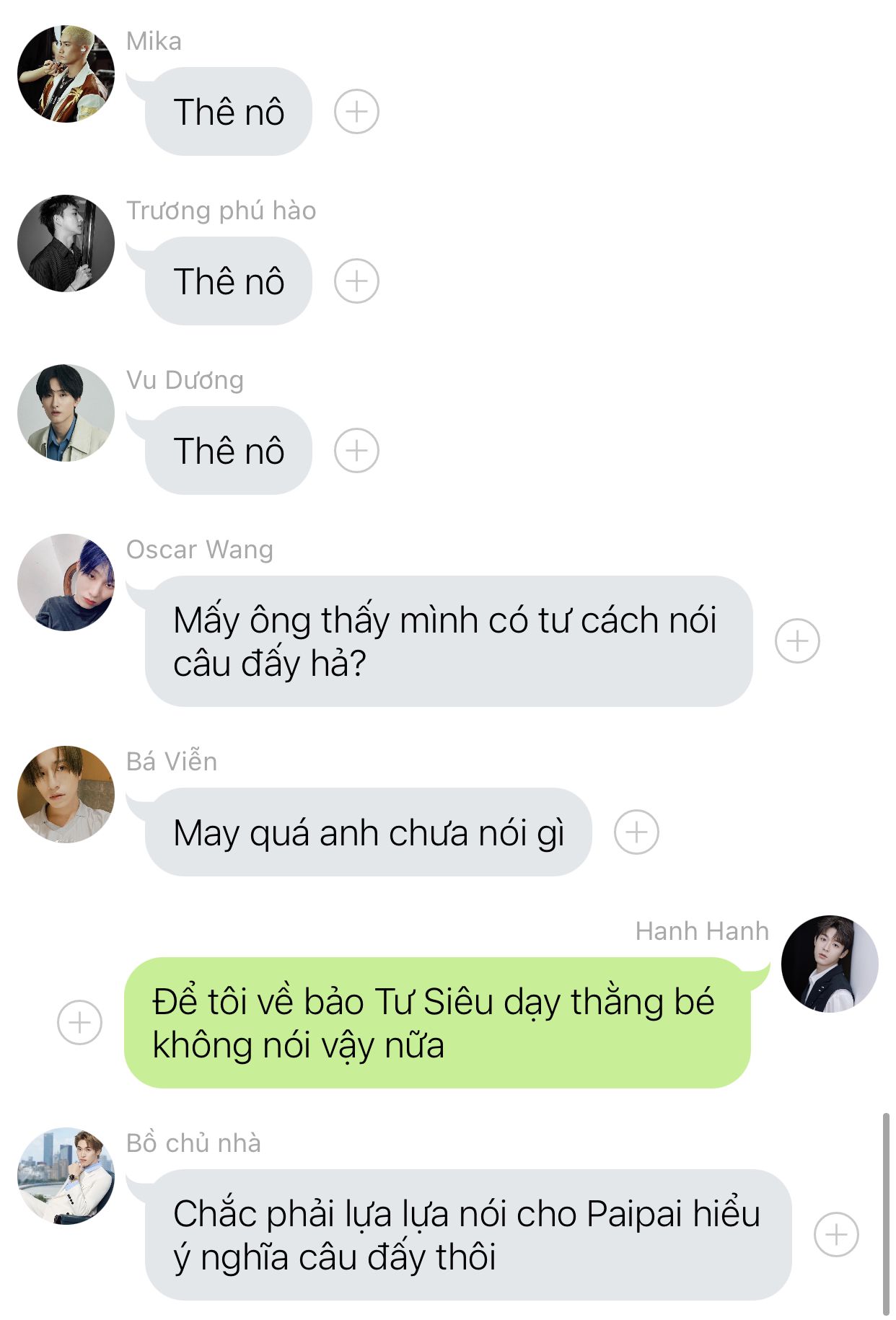This screenshot has height=1320, width=896.
Task: Tap the plus icon beside Bồ chủ nhà's message
Action: click(x=836, y=1234)
